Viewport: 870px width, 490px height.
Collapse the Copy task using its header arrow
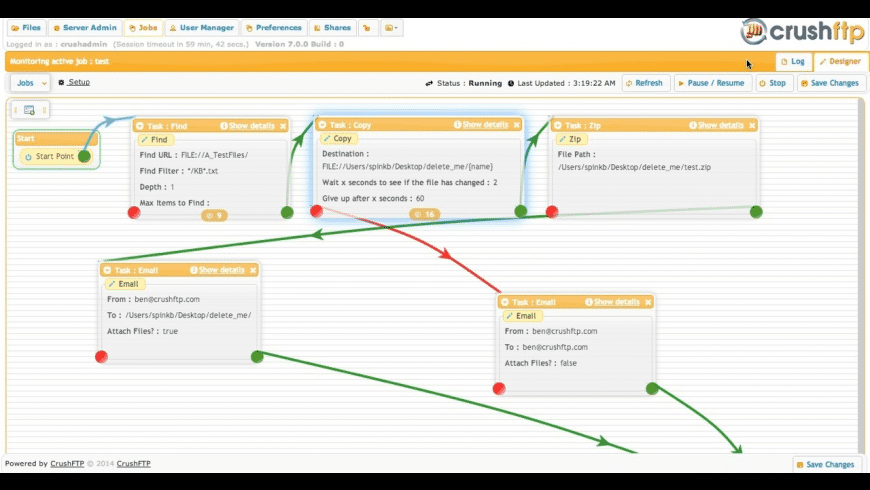[x=322, y=125]
